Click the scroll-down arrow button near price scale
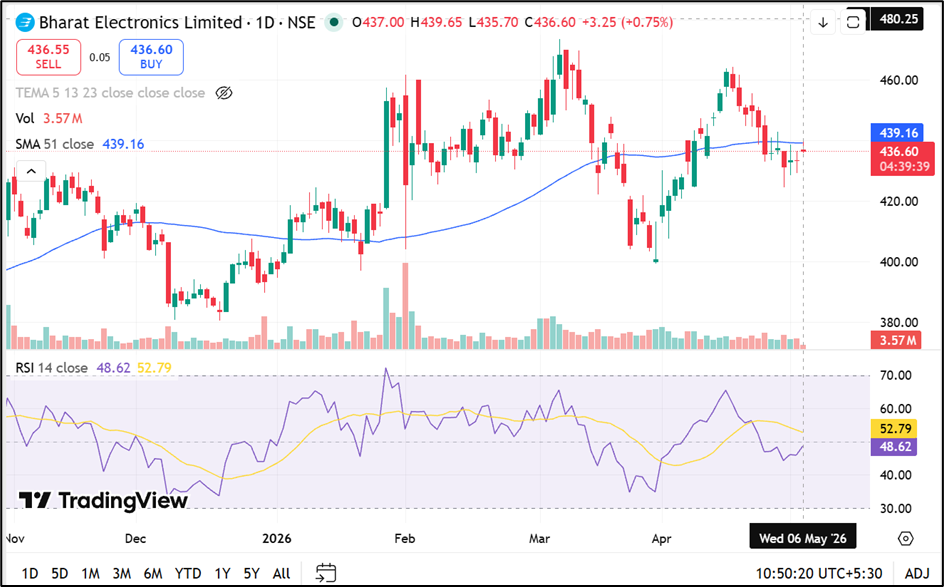This screenshot has height=587, width=944. point(823,22)
